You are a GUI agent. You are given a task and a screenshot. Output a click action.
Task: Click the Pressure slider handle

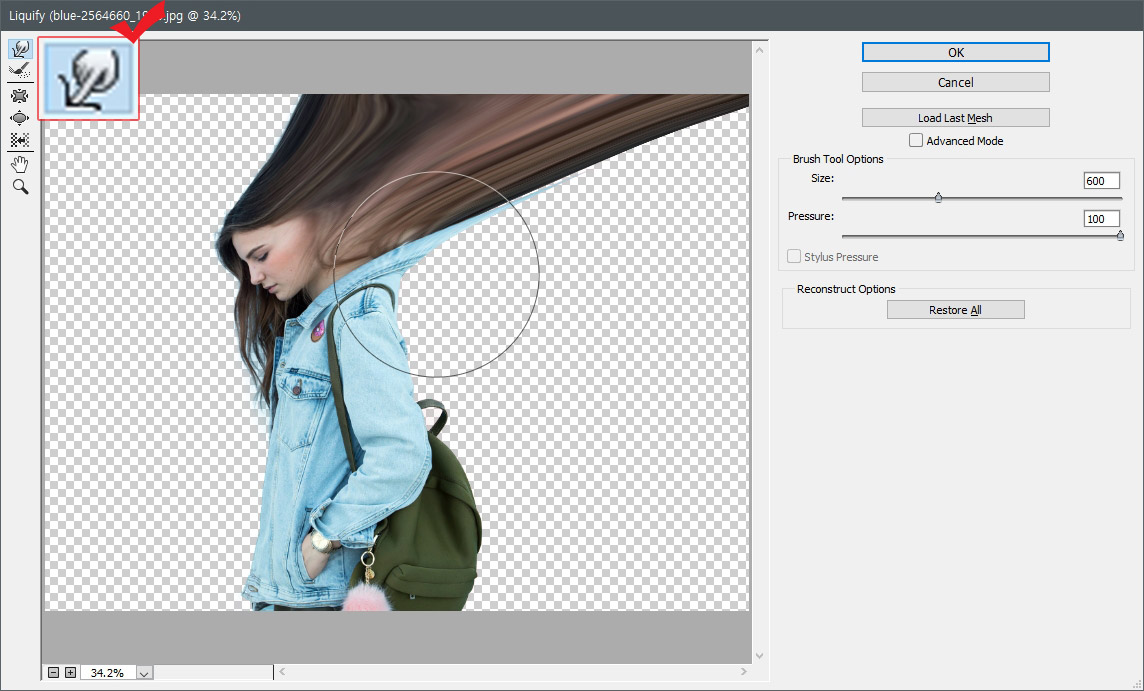coord(1120,236)
